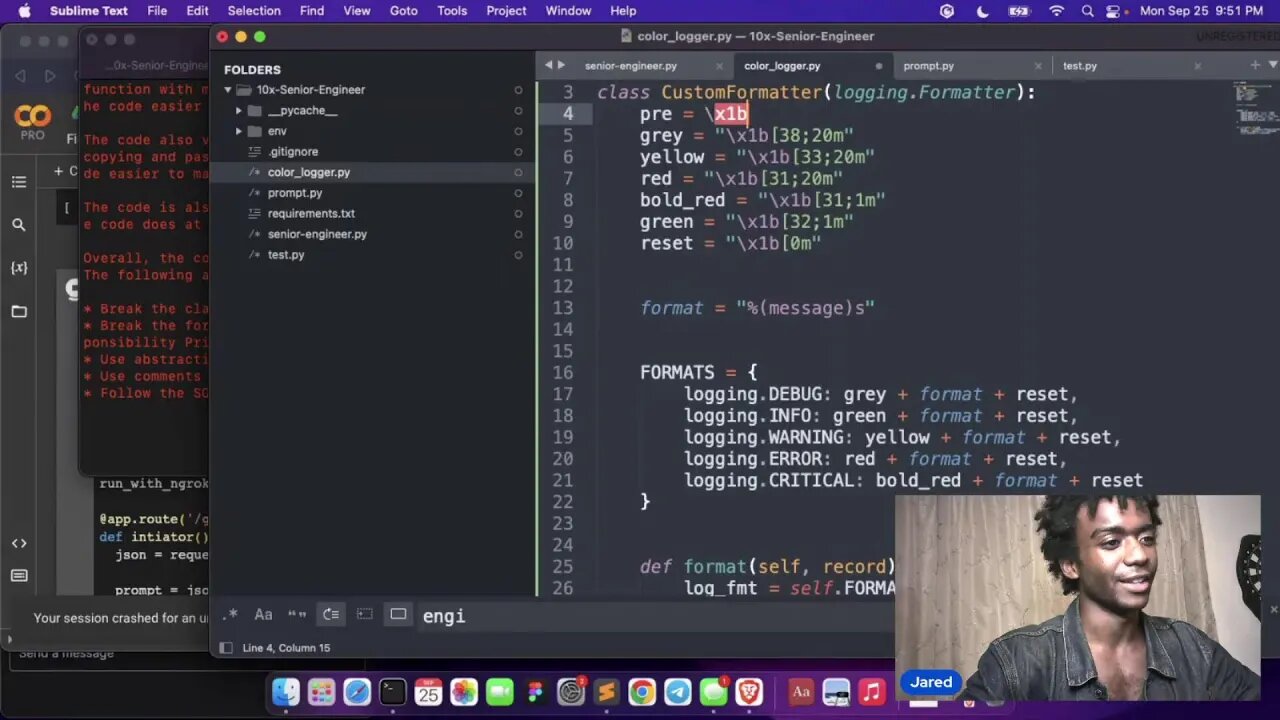Open FaceTime from the dock
This screenshot has width=1280, height=720.
(499, 692)
